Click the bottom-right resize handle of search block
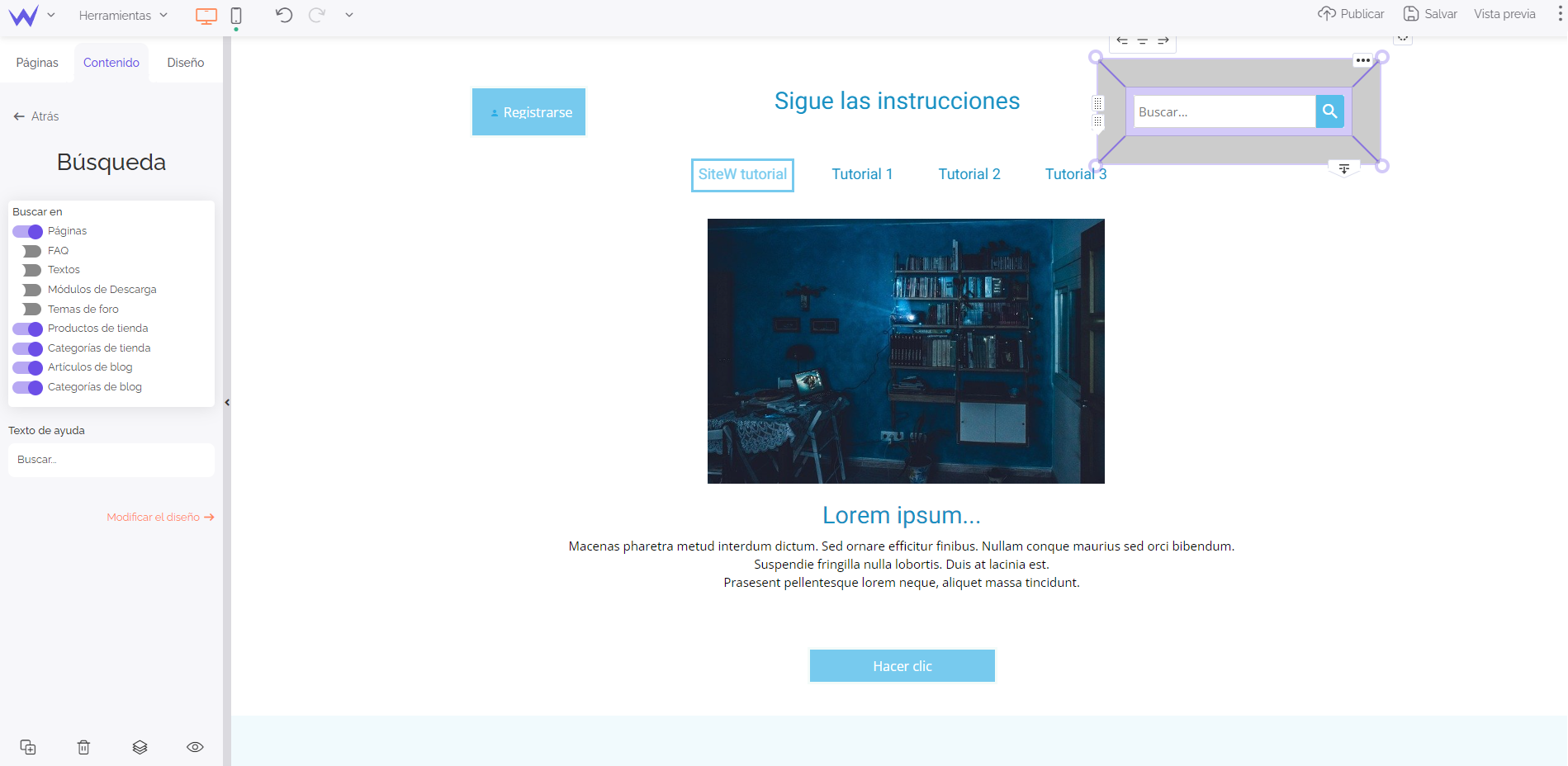The height and width of the screenshot is (766, 1568). point(1382,166)
